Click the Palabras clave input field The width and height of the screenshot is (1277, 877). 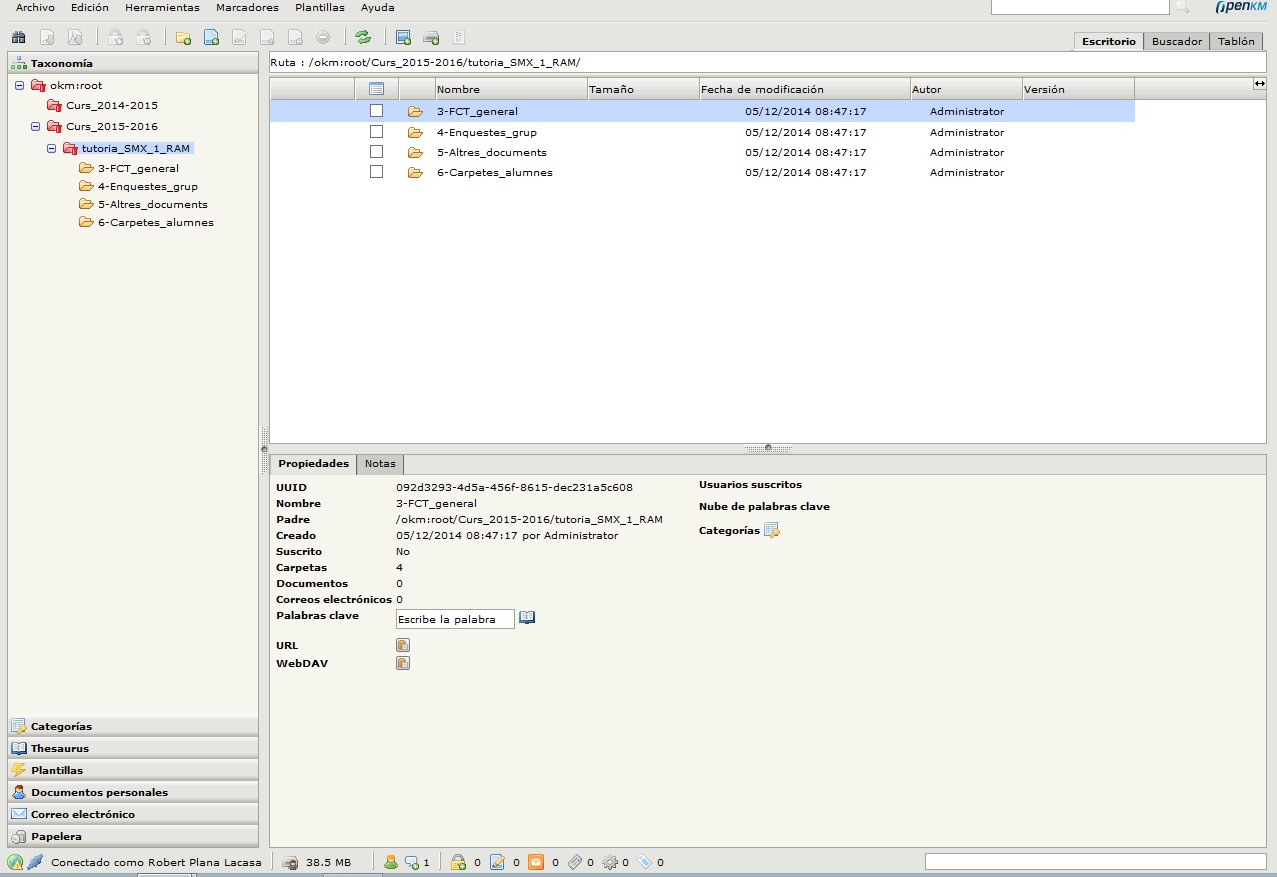(x=455, y=619)
